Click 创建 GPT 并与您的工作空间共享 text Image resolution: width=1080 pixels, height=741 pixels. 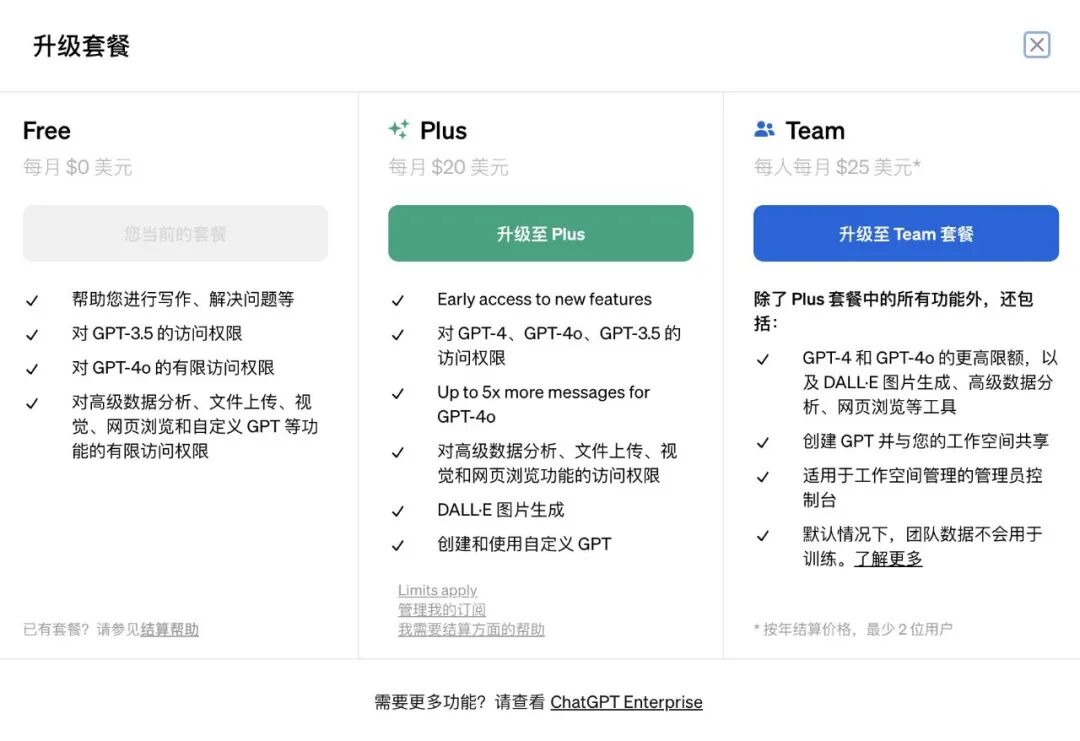(926, 441)
